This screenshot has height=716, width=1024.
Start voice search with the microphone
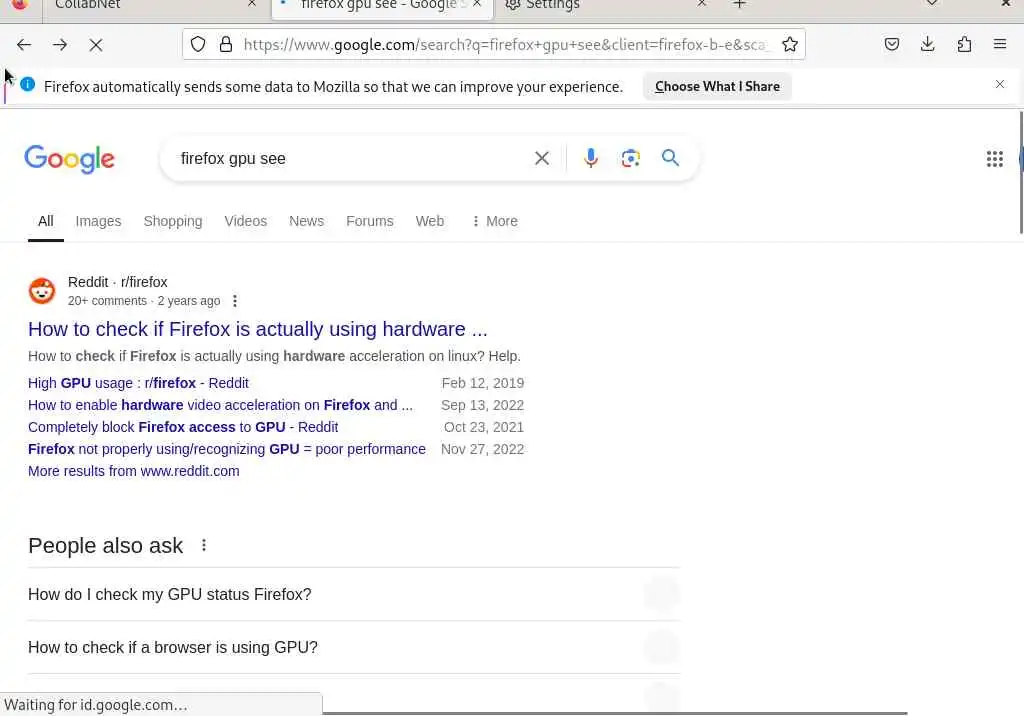[x=590, y=158]
